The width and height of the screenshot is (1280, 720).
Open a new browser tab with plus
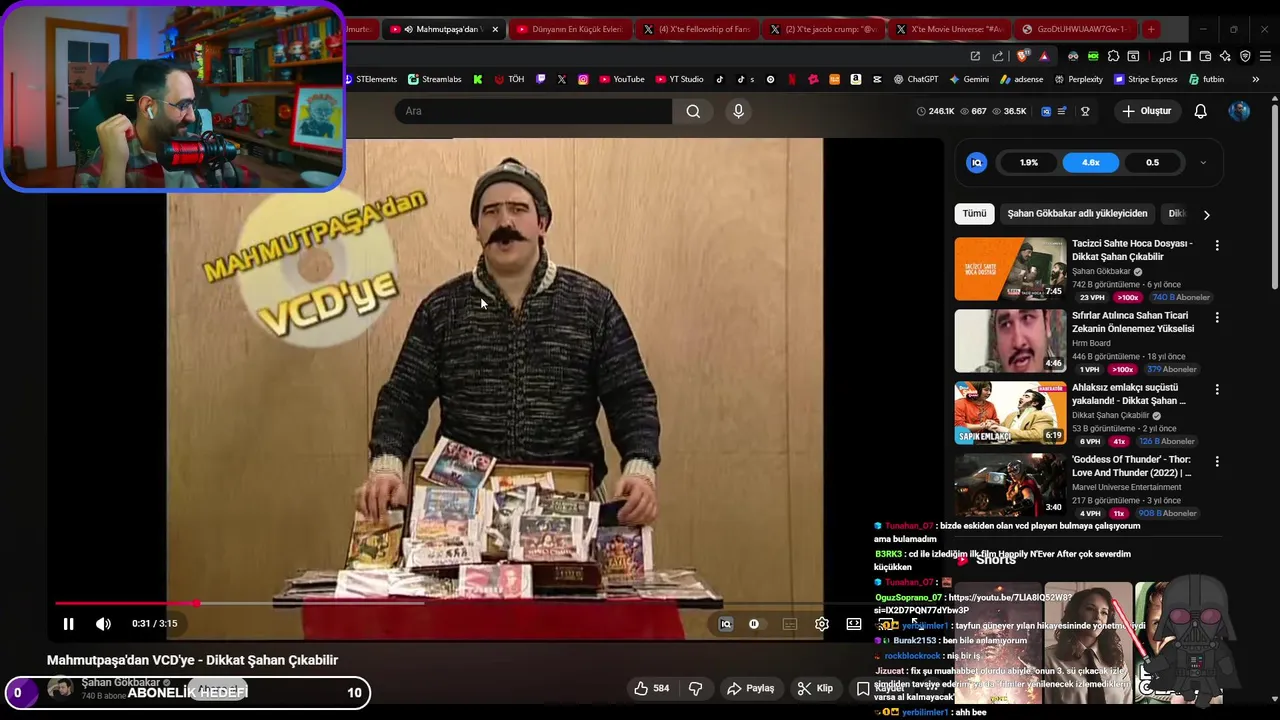[x=1151, y=29]
